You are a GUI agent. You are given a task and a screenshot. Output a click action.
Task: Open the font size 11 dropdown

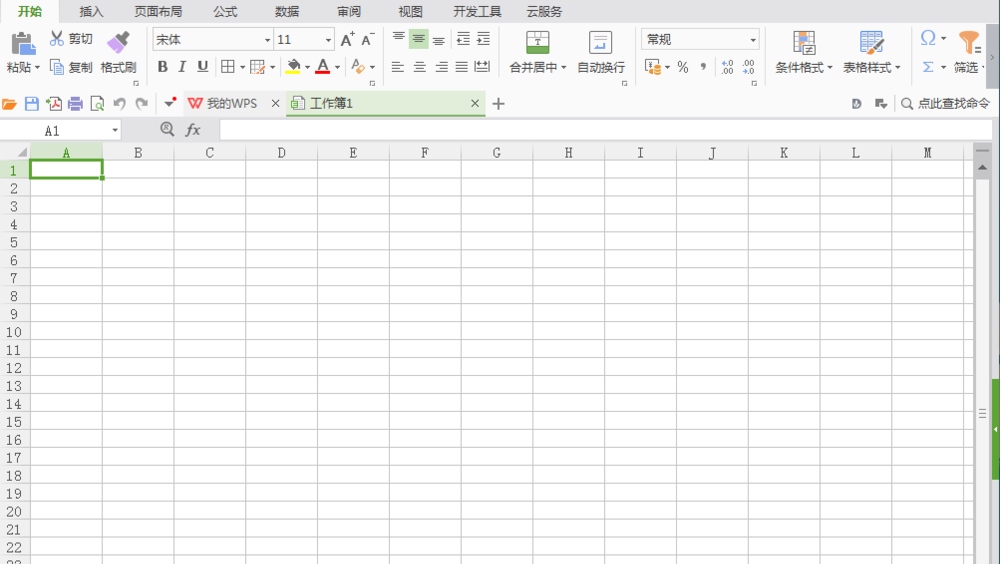[x=328, y=40]
